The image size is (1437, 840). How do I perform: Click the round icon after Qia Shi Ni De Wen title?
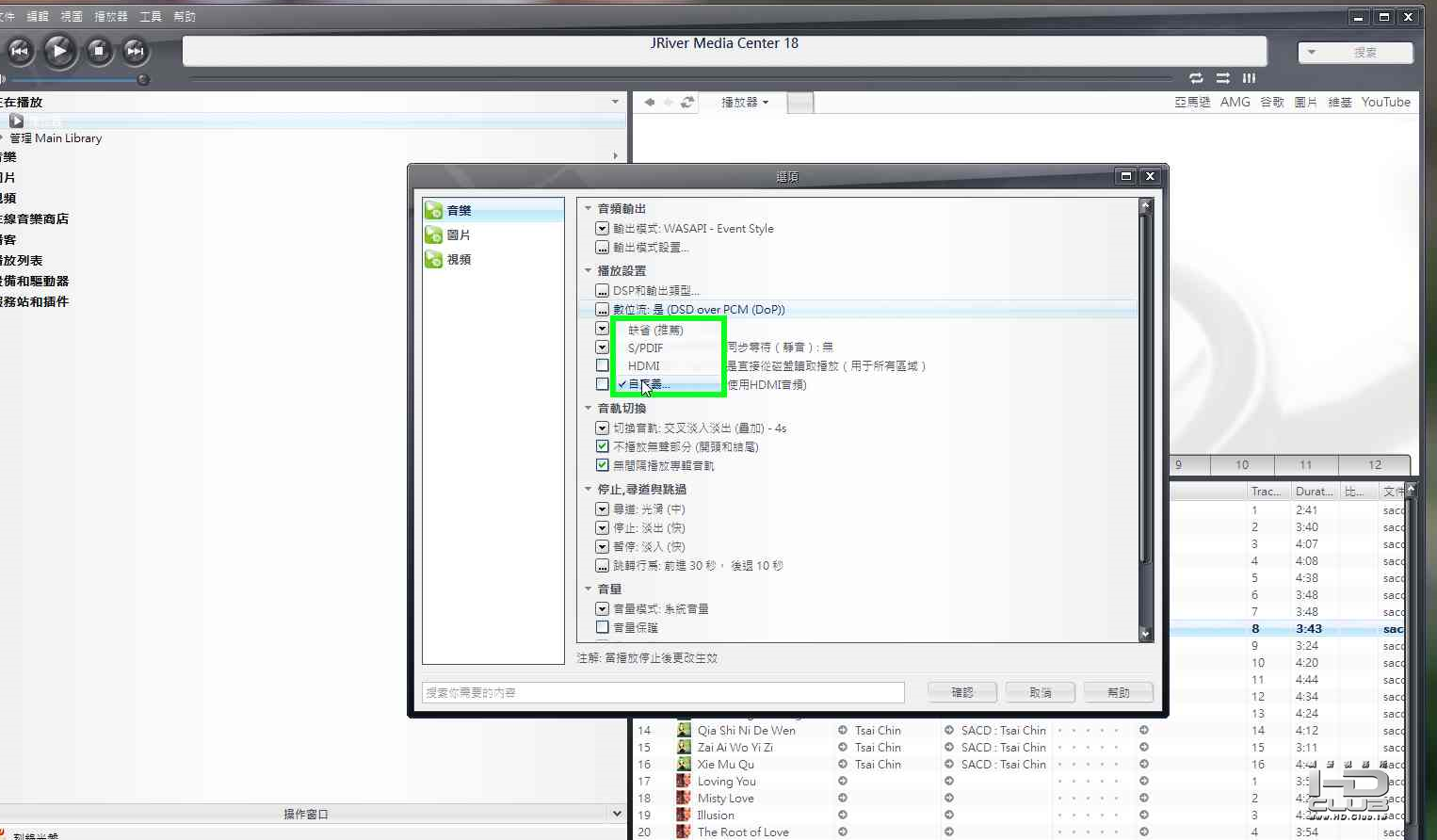point(843,730)
